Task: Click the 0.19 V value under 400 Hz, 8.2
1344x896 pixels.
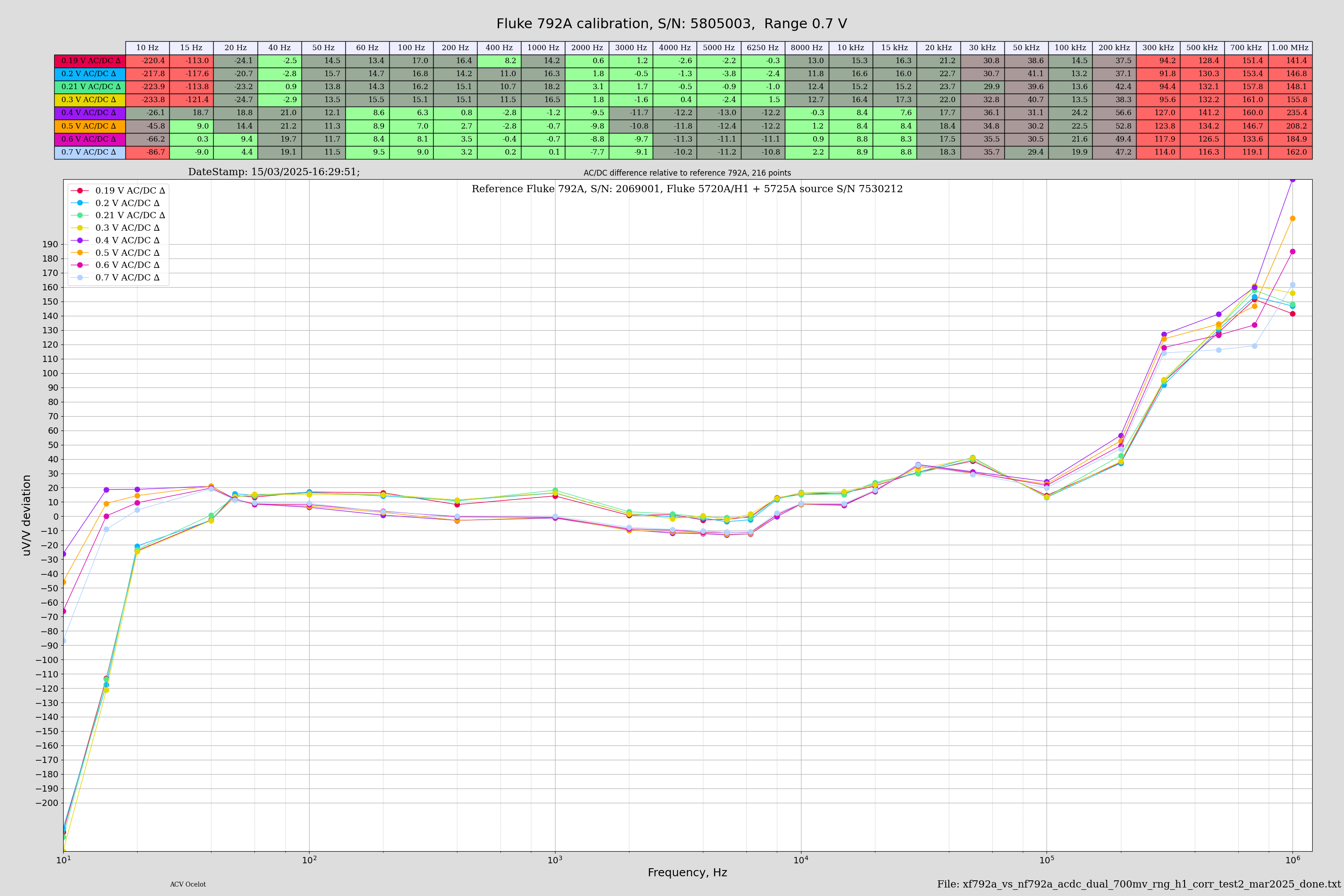Action: 499,60
